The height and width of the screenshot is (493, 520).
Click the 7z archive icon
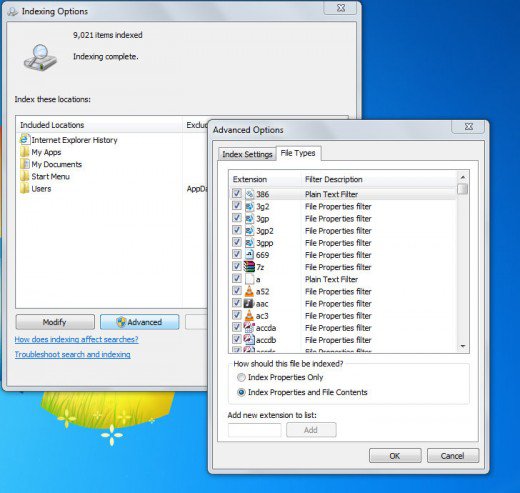[249, 267]
